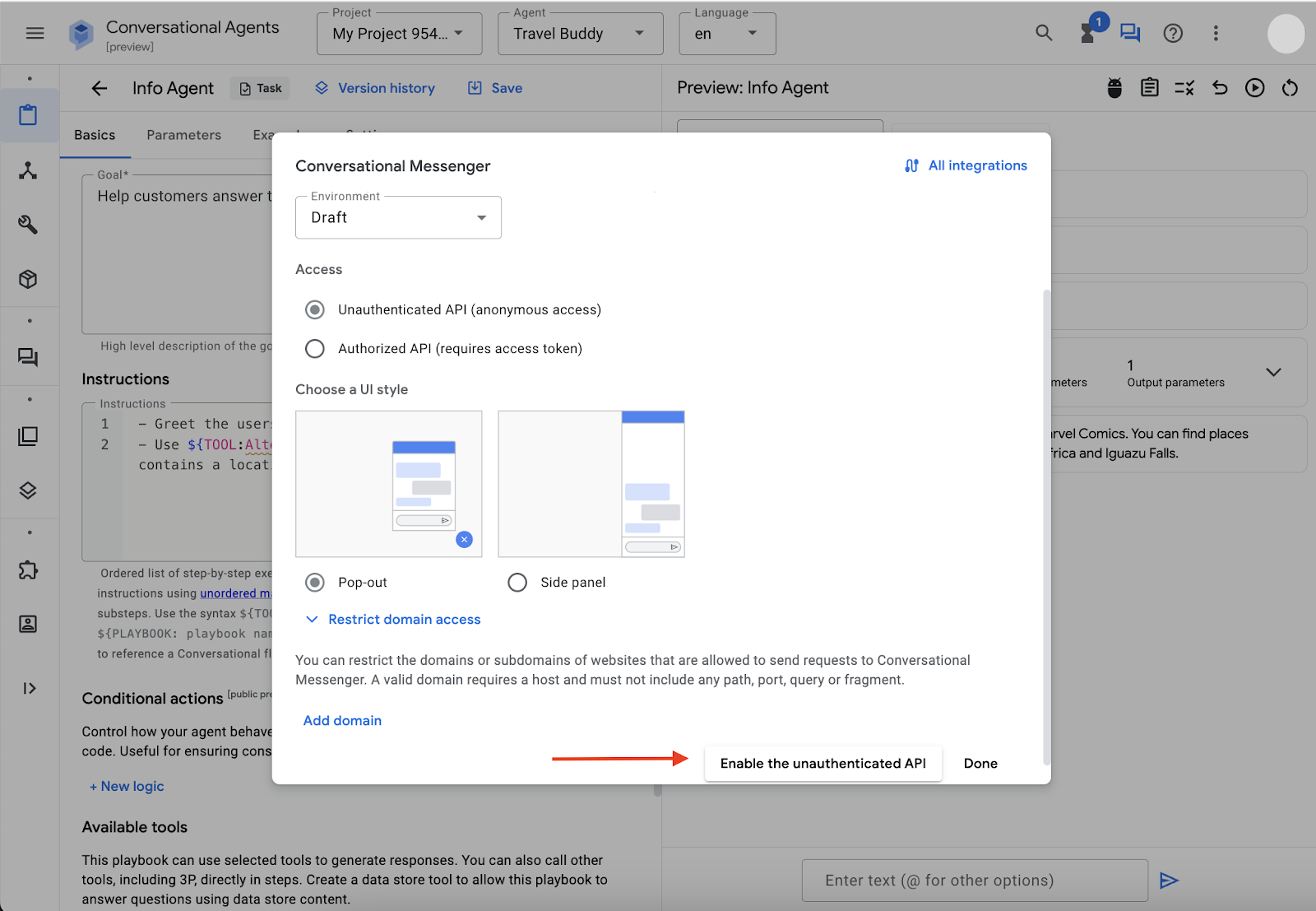Open the Basics tab
1316x911 pixels.
tap(95, 135)
